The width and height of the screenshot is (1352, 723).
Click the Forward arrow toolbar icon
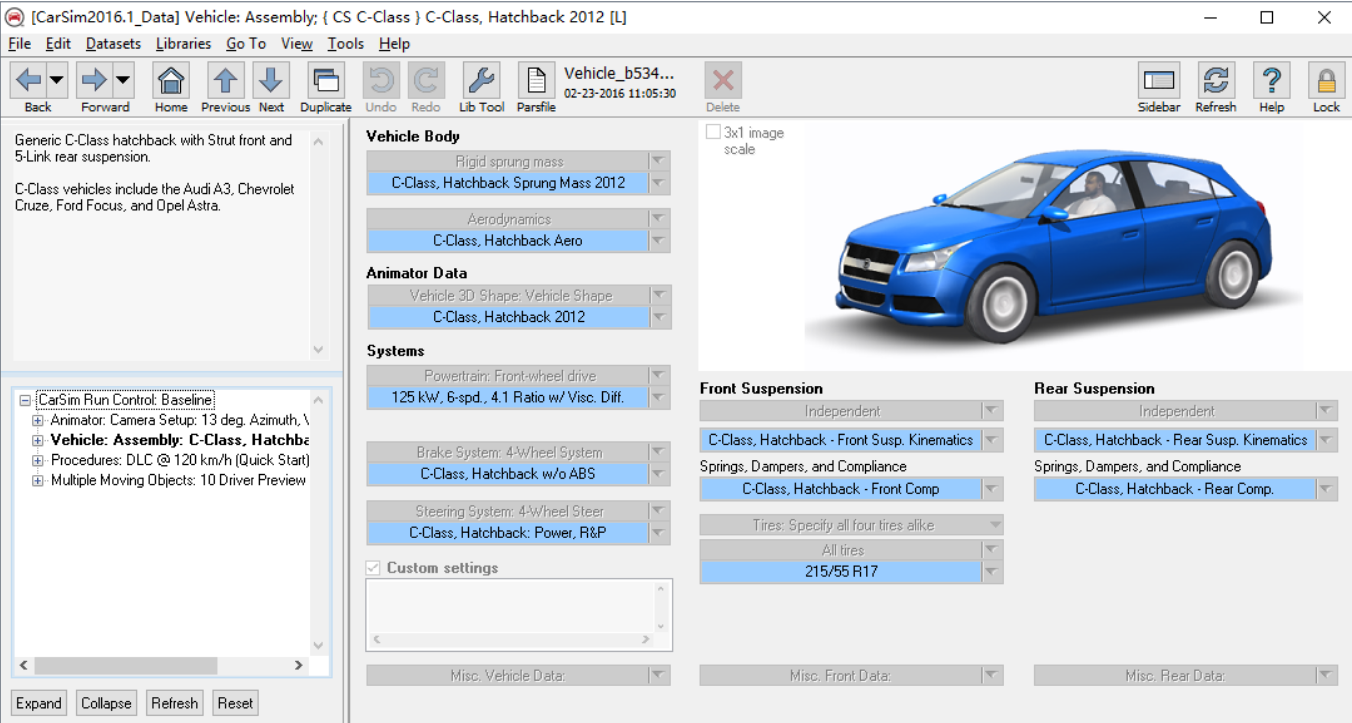[94, 80]
